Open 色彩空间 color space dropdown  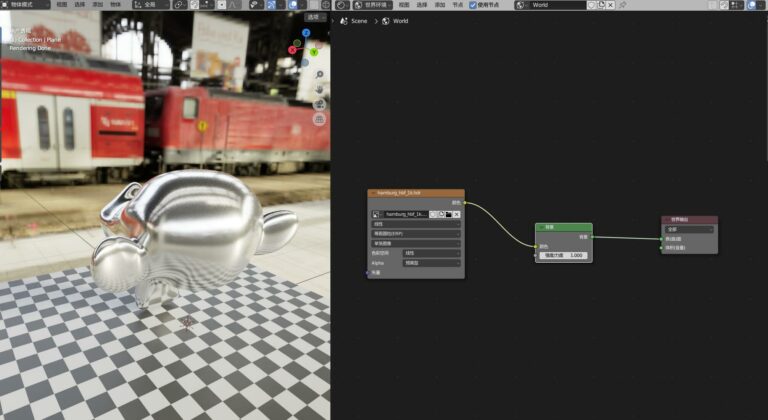[x=432, y=253]
